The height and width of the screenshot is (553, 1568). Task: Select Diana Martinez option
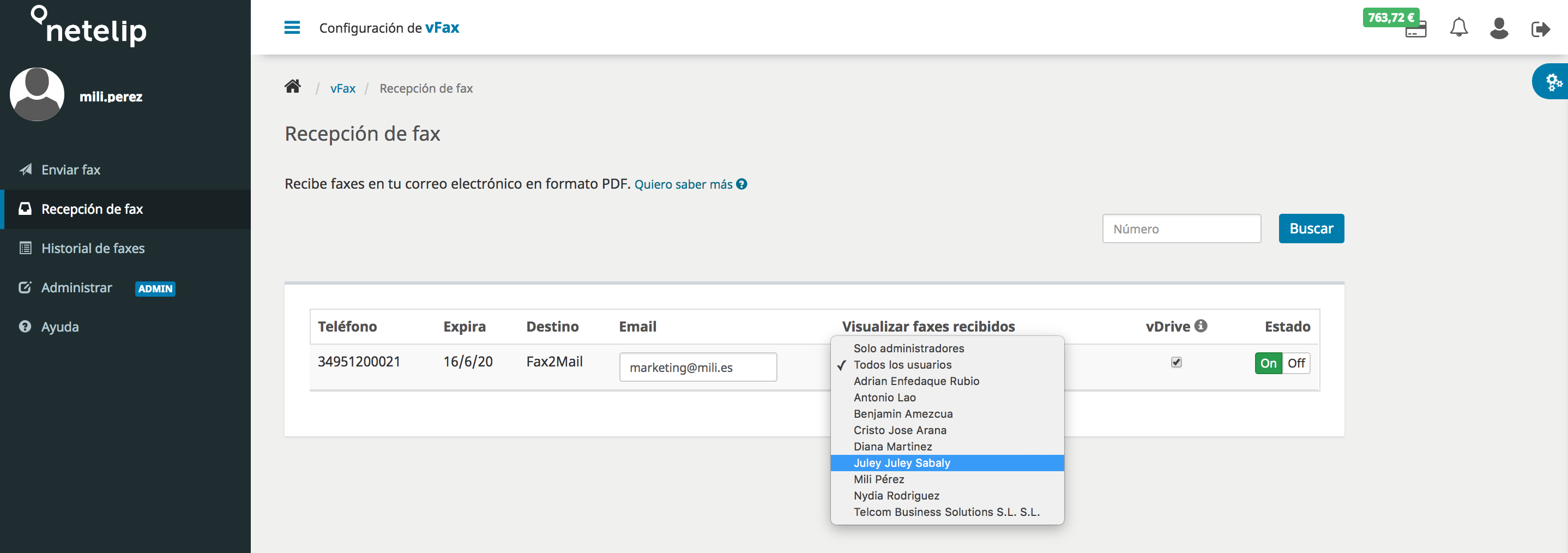(x=947, y=447)
